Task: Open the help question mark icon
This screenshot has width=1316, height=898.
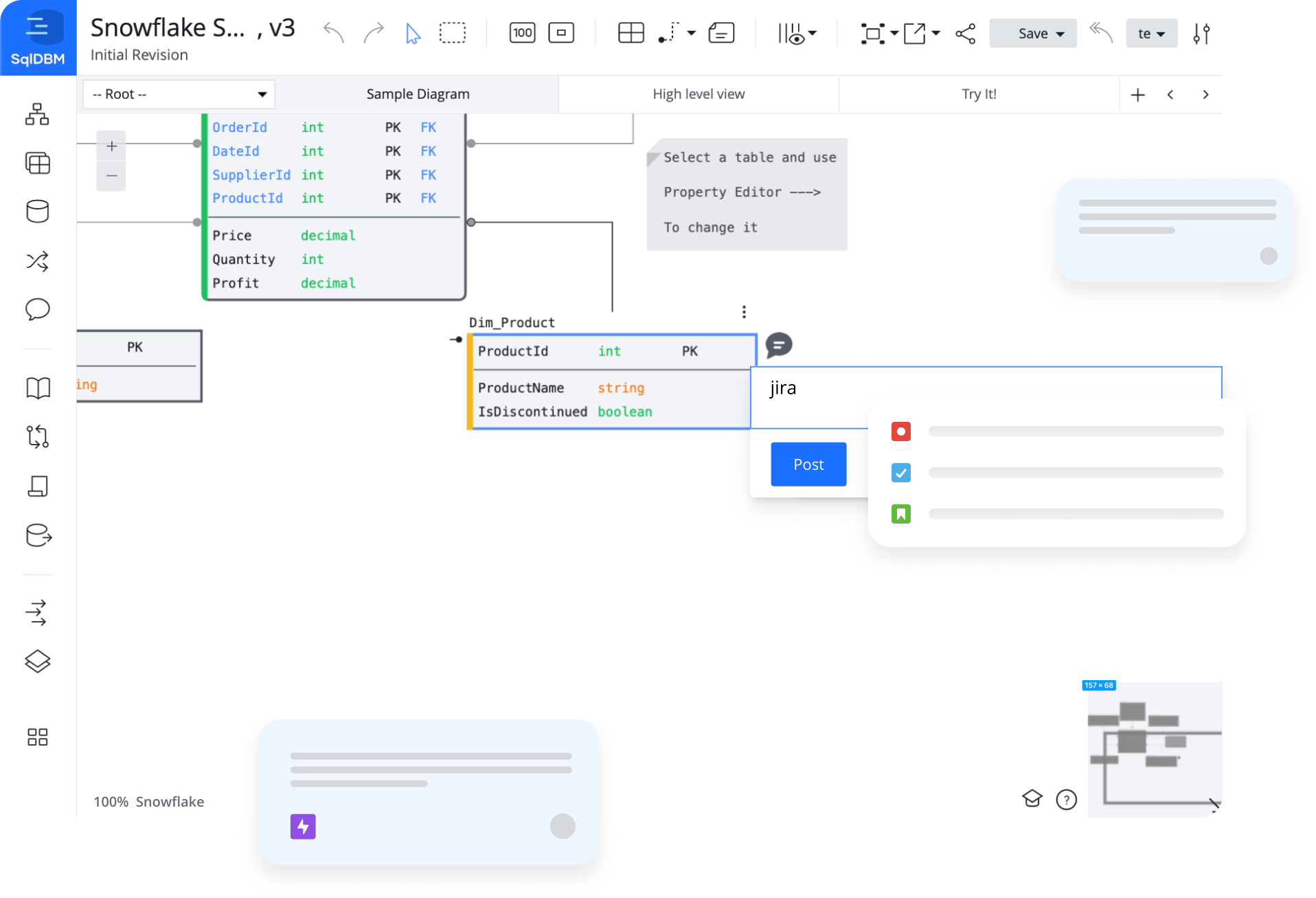Action: click(1066, 800)
